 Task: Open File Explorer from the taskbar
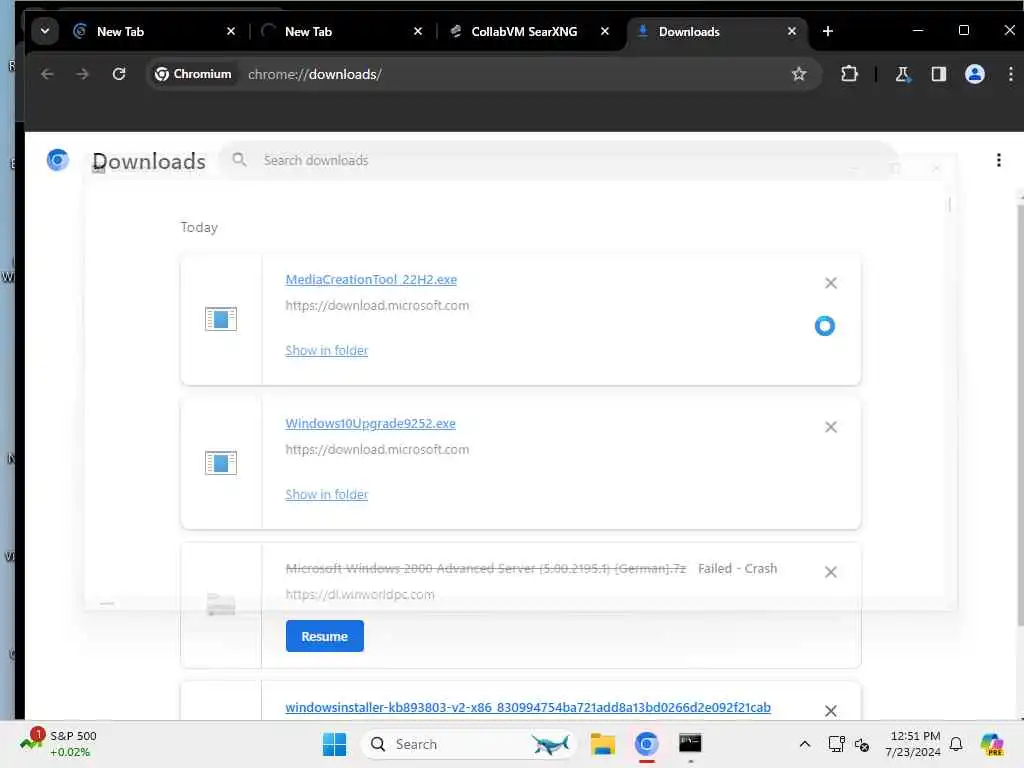pyautogui.click(x=602, y=744)
